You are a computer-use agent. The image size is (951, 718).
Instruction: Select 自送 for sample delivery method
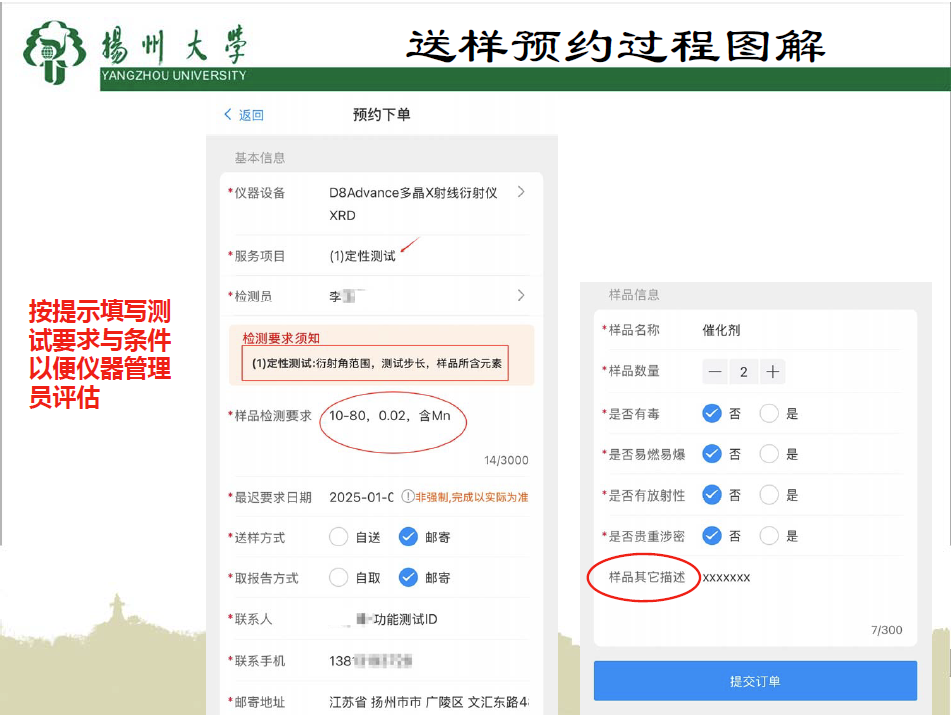(339, 537)
